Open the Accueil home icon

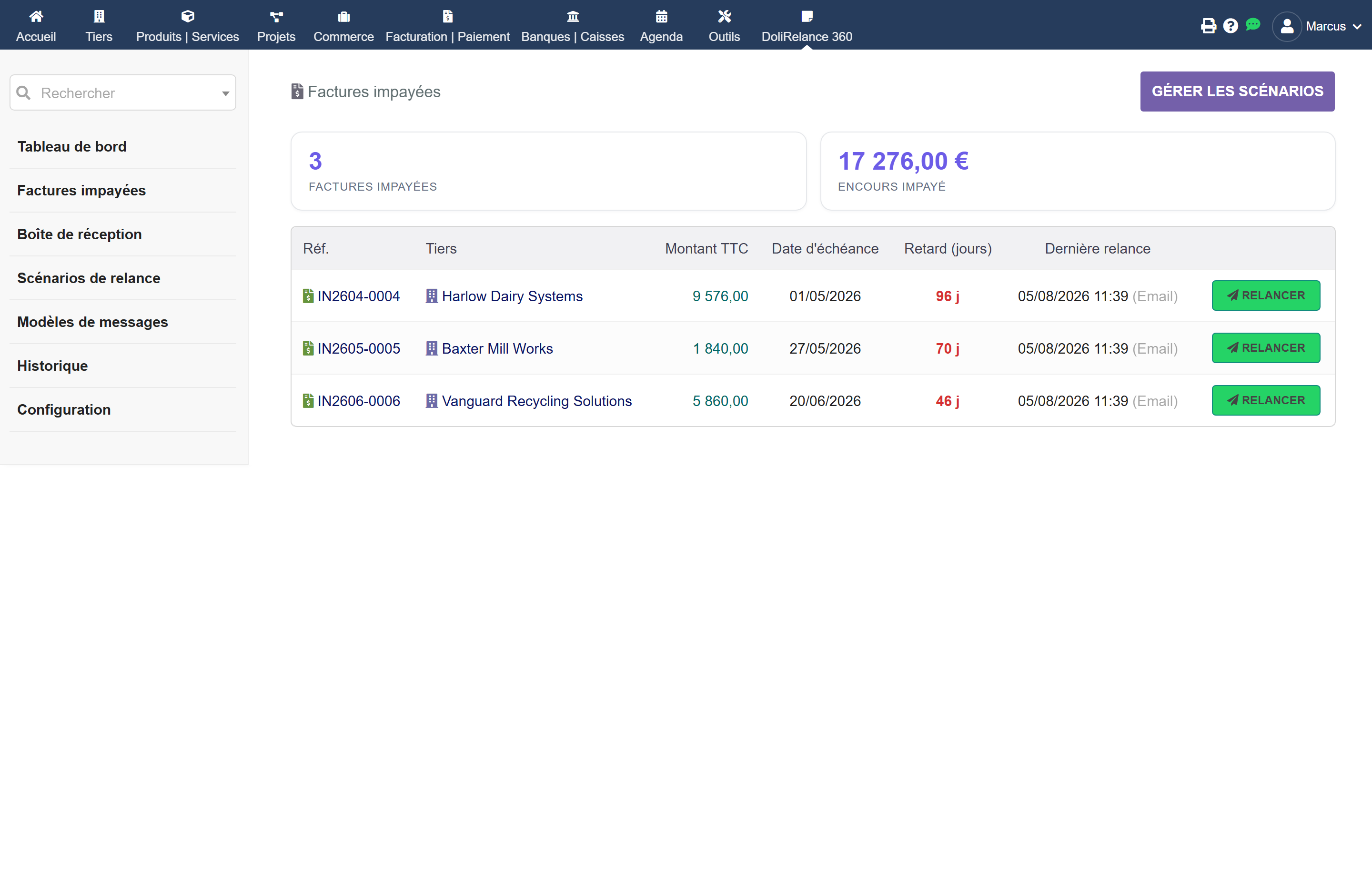(36, 16)
